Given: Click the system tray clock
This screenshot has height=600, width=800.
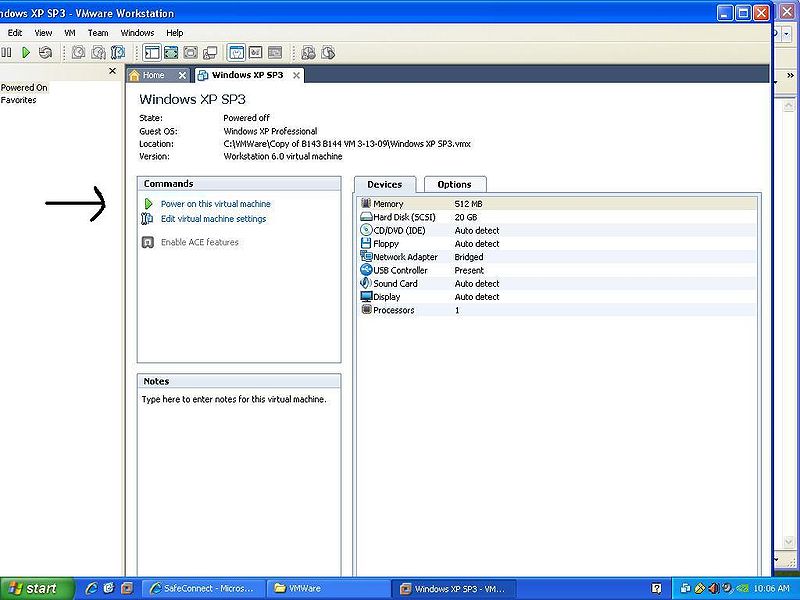Looking at the screenshot, I should coord(771,589).
